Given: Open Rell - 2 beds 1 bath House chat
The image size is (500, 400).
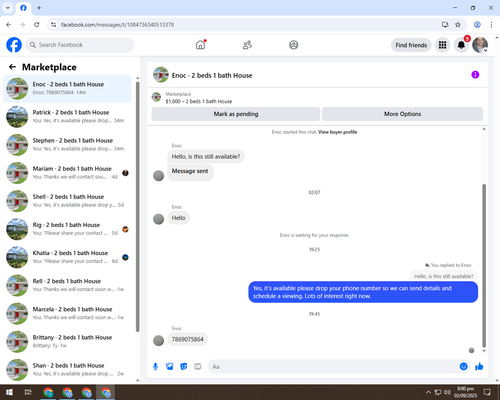Looking at the screenshot, I should (67, 285).
